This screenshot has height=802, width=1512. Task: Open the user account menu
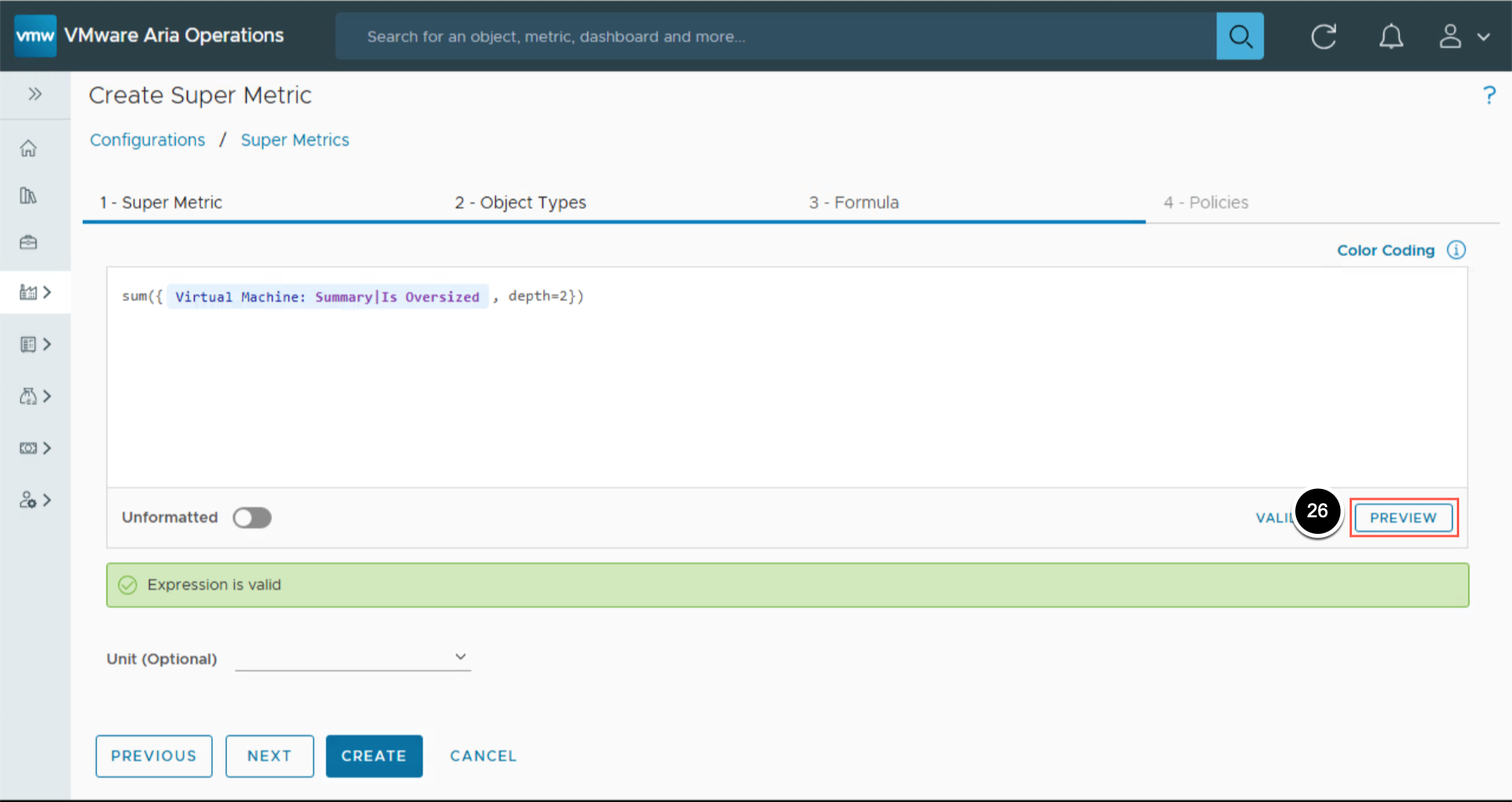1463,36
